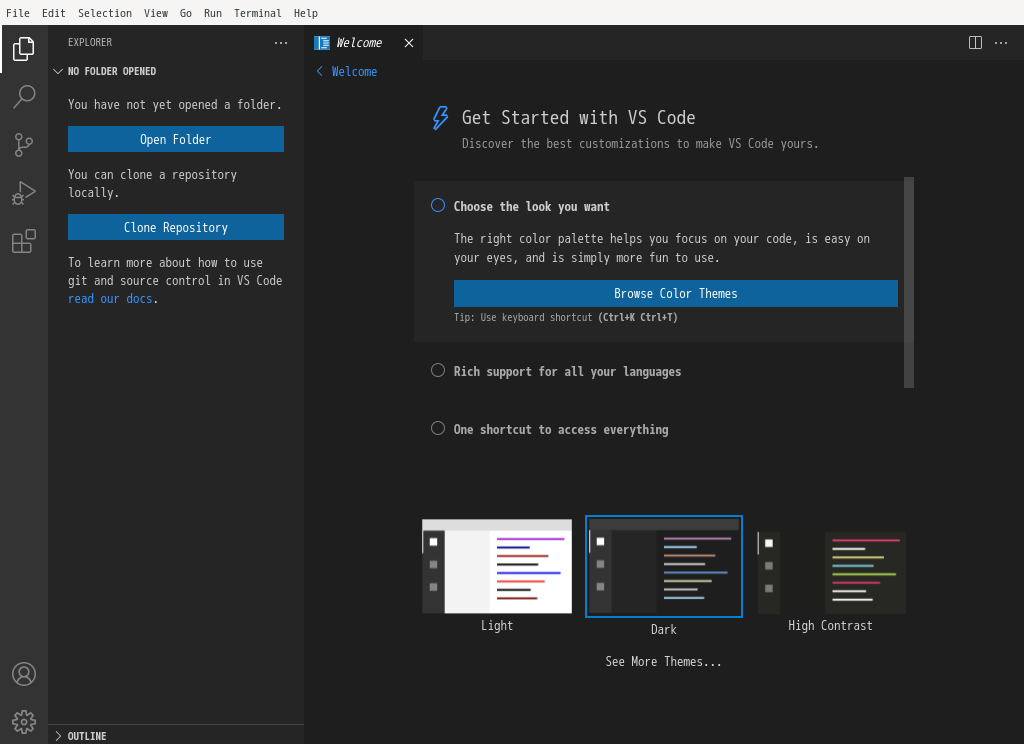Click the Browse Color Themes button
This screenshot has height=744, width=1024.
675,294
